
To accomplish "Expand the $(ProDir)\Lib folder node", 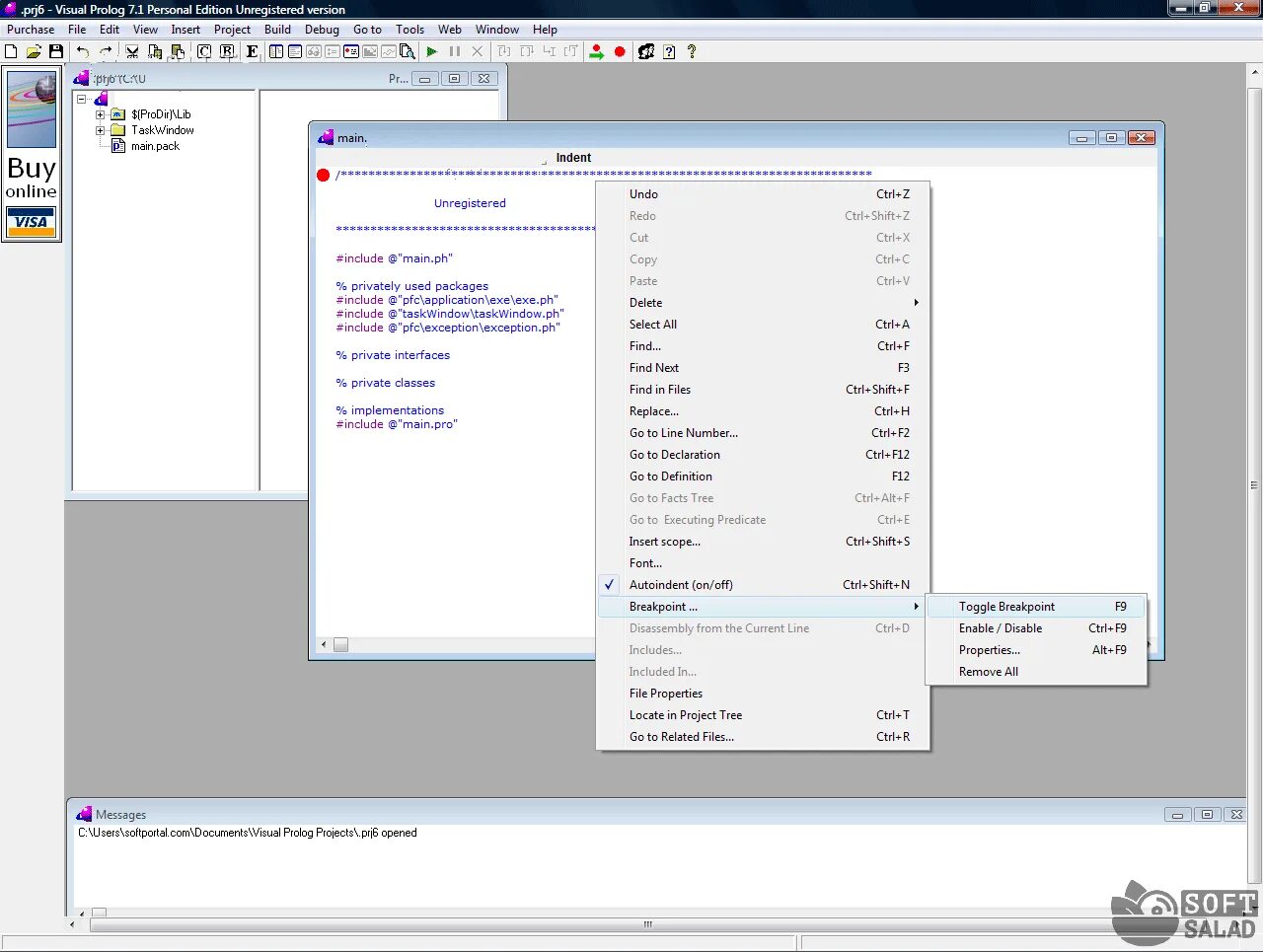I will coord(100,114).
